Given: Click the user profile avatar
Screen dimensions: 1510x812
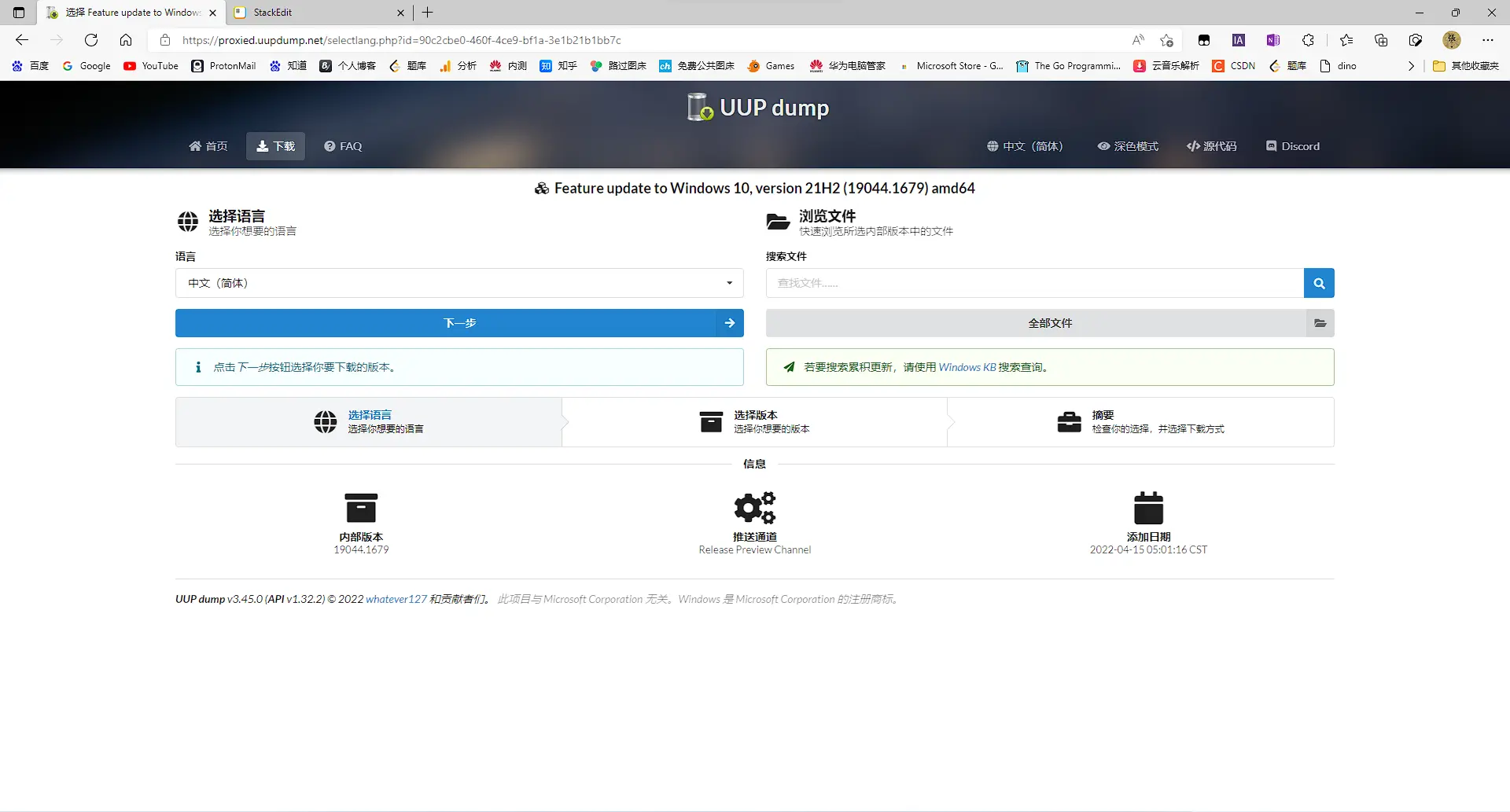Looking at the screenshot, I should (x=1452, y=40).
